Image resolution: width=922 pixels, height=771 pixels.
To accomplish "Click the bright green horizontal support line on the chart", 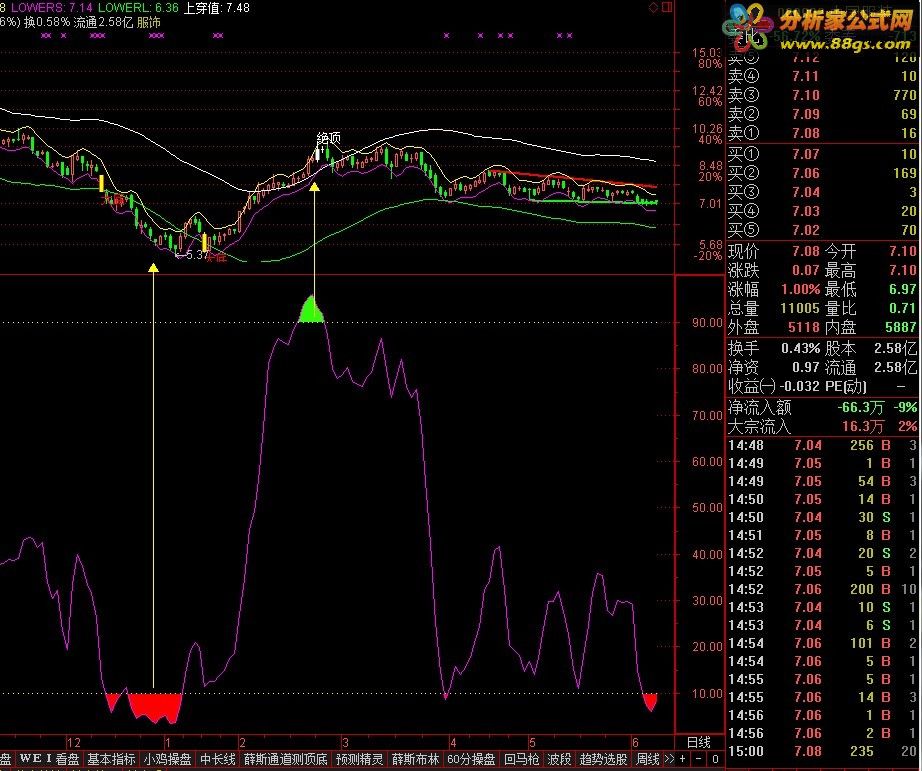I will [x=593, y=202].
